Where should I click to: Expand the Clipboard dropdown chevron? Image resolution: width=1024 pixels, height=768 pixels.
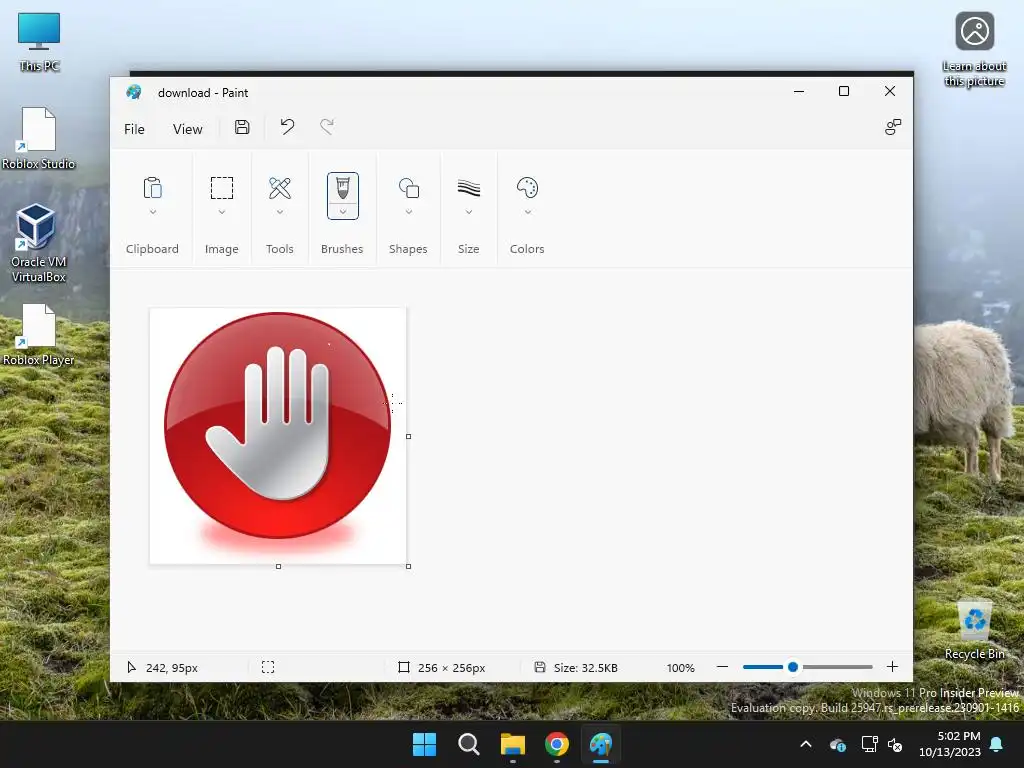coord(153,212)
